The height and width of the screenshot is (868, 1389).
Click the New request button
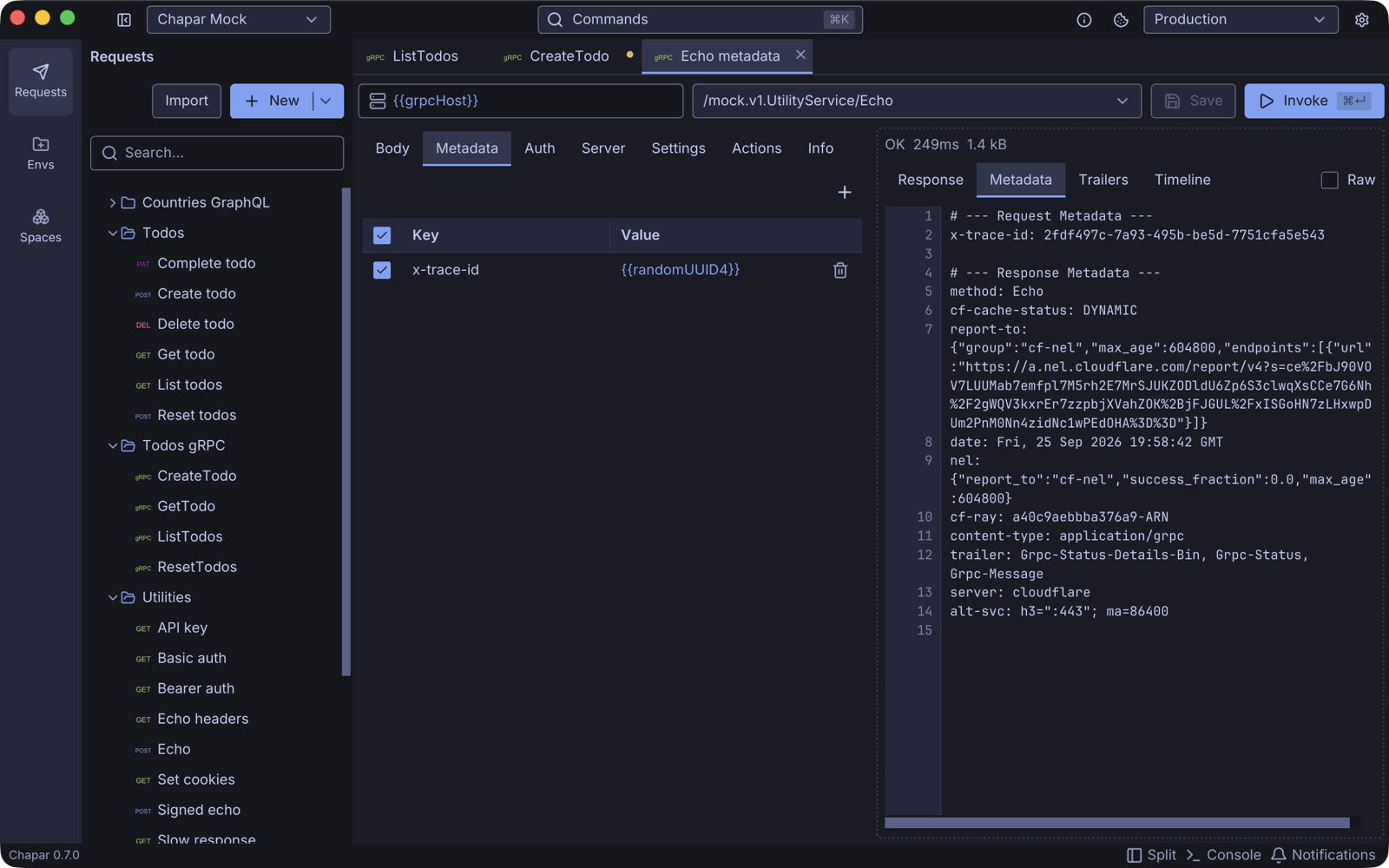tap(272, 101)
